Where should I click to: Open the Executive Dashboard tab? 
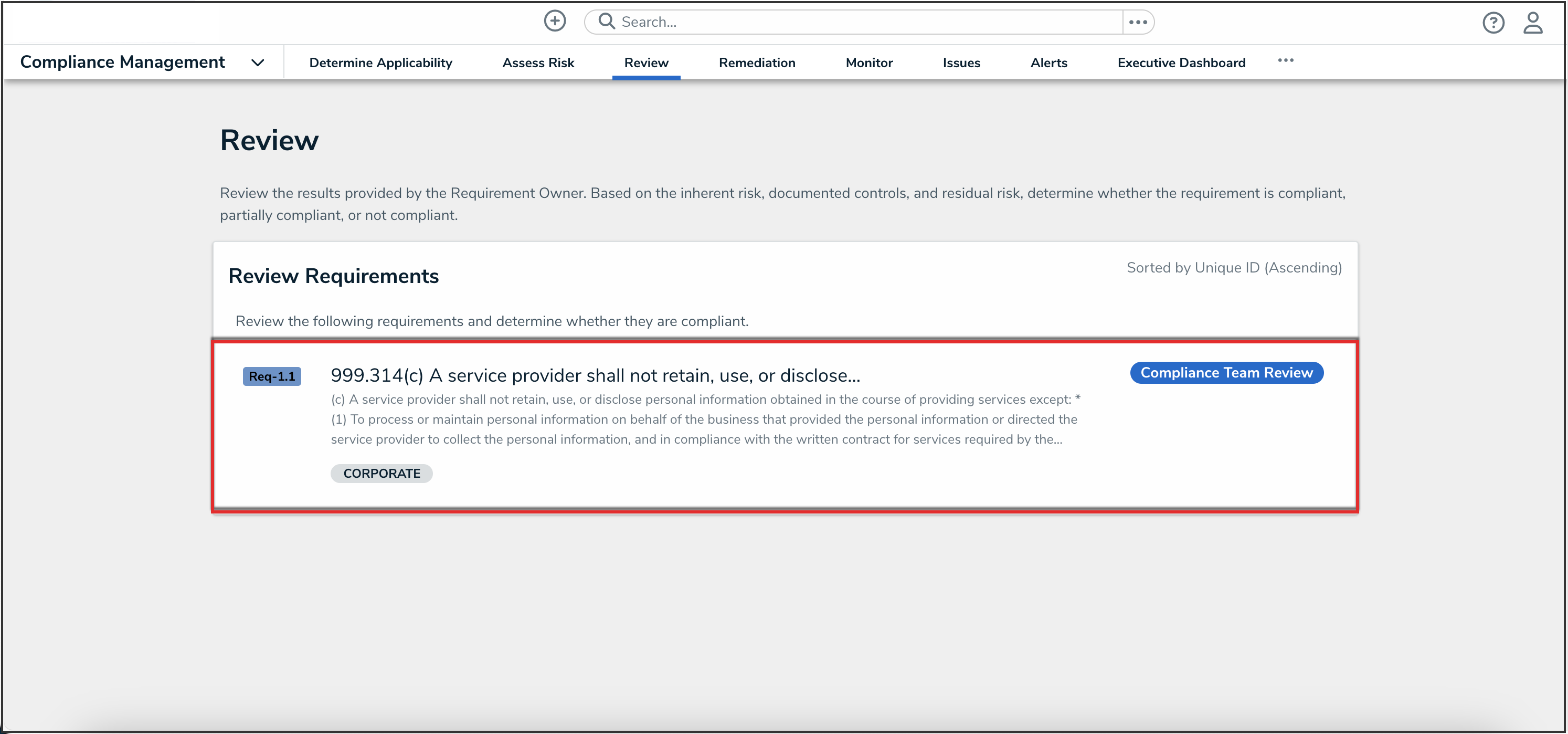point(1181,62)
